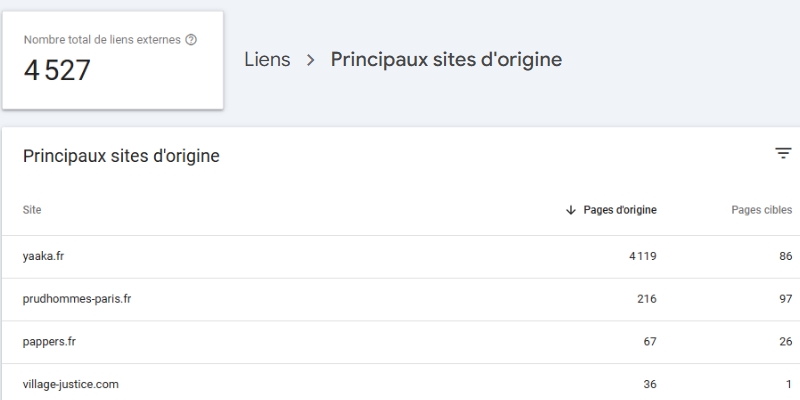Click the breadcrumb chevron after Liens
The height and width of the screenshot is (400, 800).
pyautogui.click(x=310, y=60)
